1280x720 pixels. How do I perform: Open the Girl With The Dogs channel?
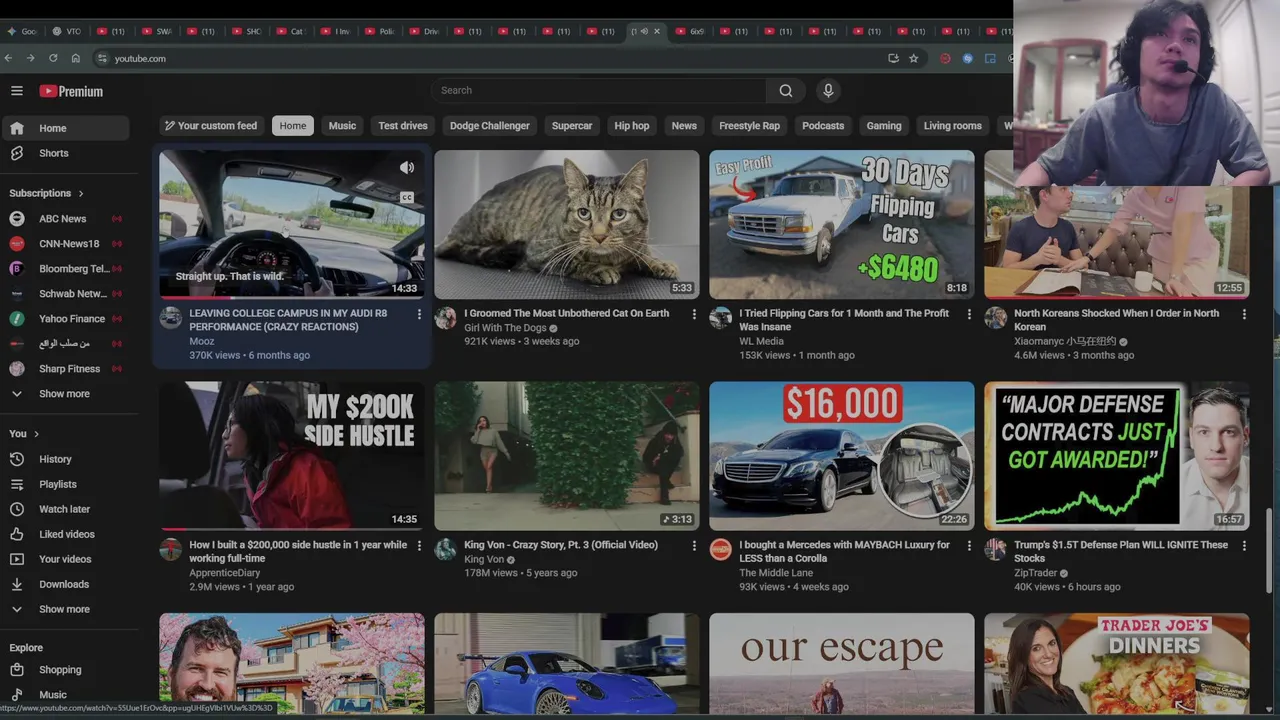[x=505, y=328]
